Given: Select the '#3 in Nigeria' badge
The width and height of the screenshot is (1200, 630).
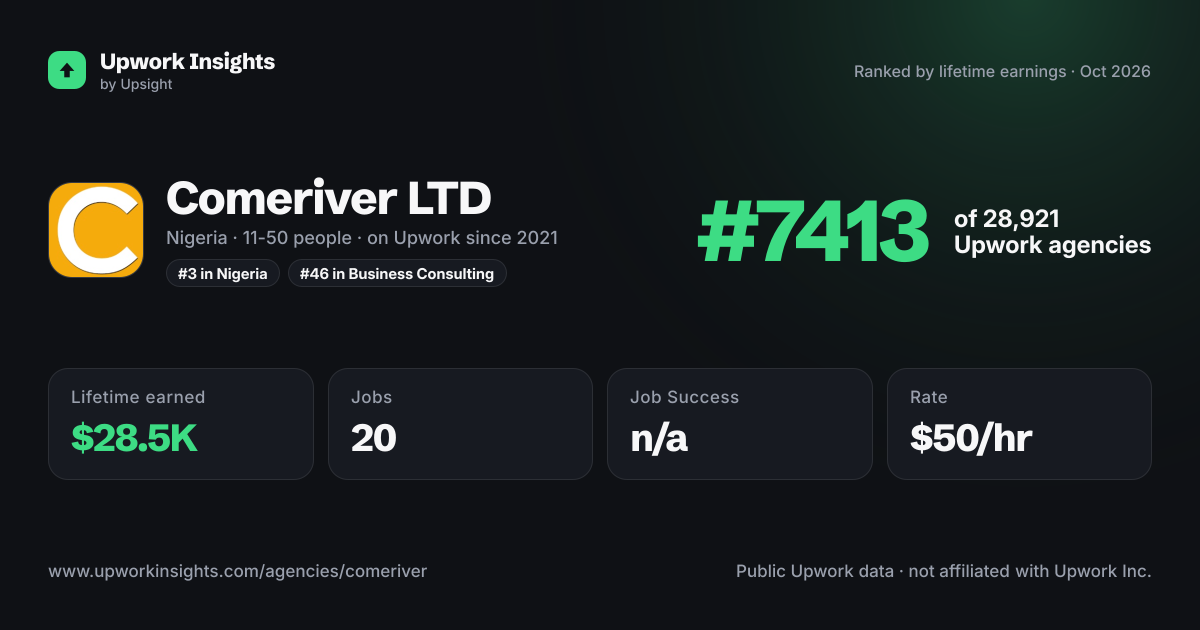Looking at the screenshot, I should (x=223, y=273).
